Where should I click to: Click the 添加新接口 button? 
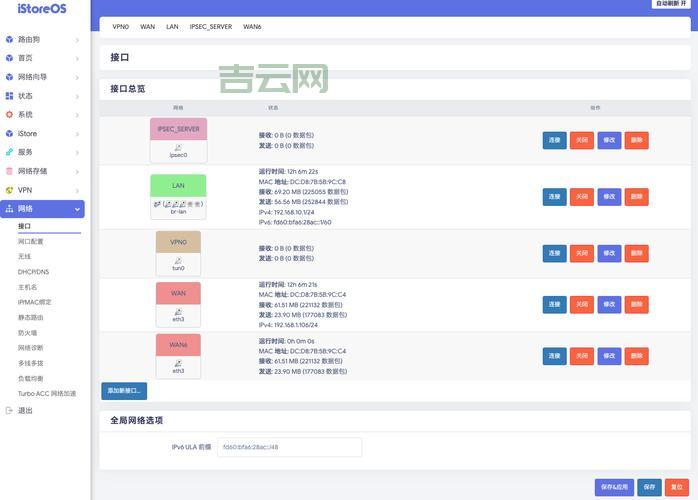pyautogui.click(x=124, y=391)
